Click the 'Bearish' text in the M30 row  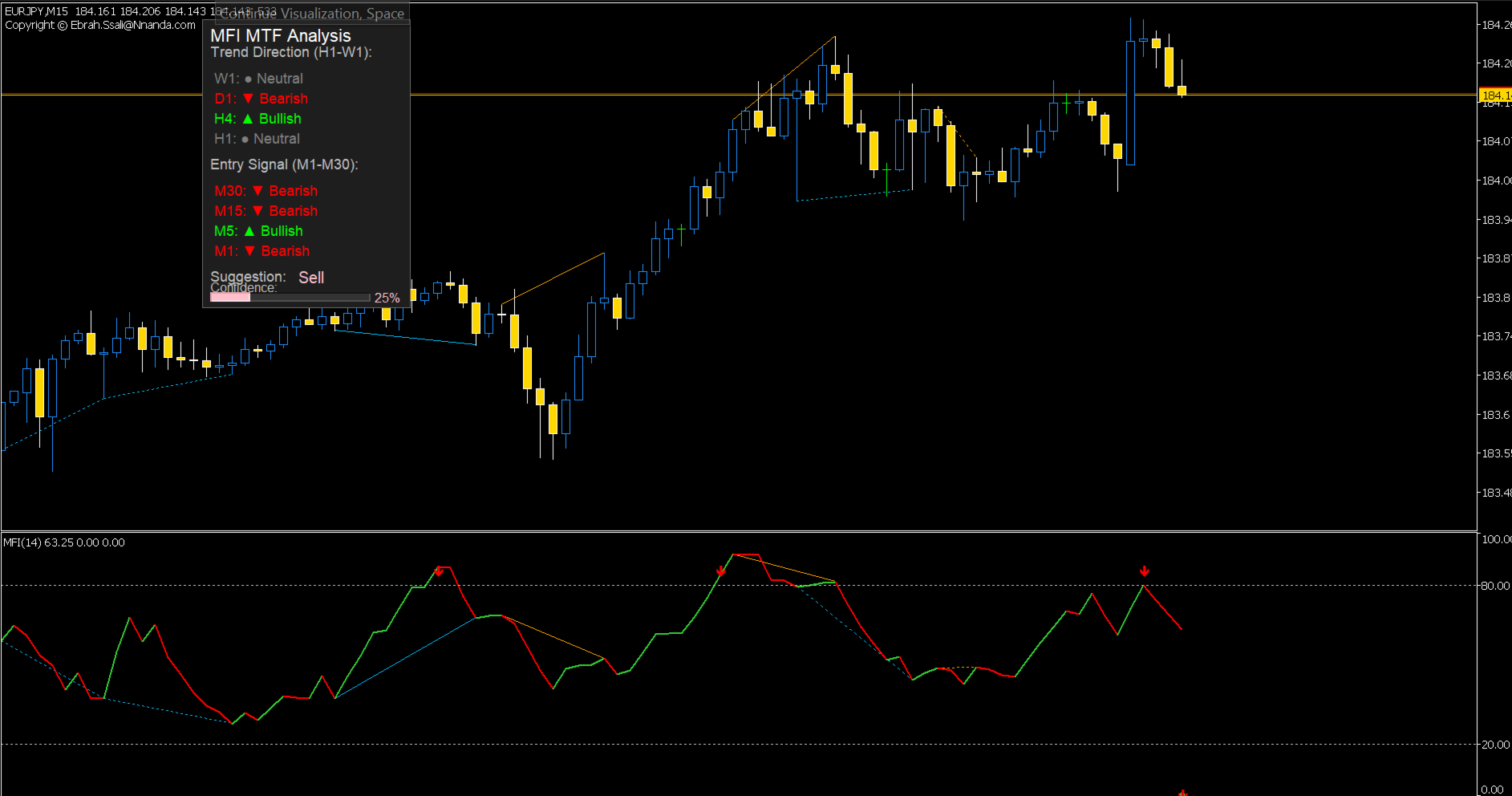tap(294, 191)
